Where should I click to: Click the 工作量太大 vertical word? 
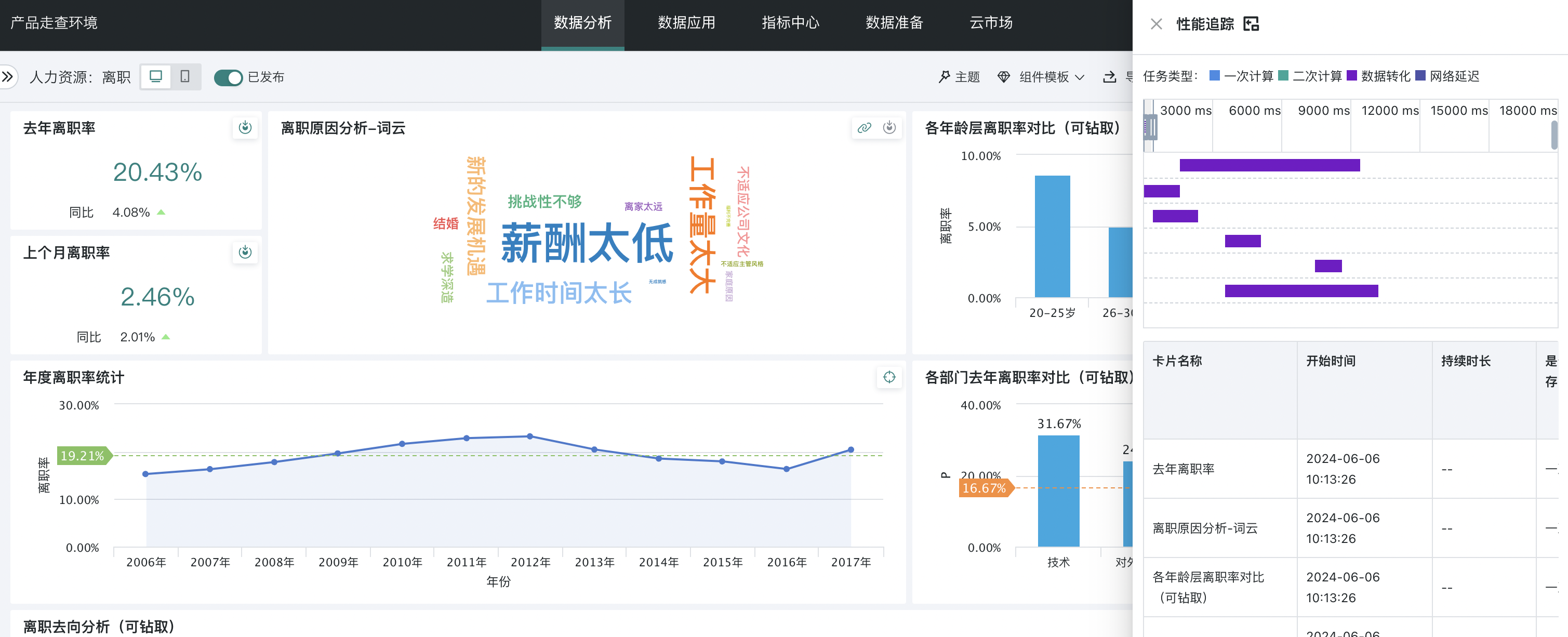coord(701,225)
